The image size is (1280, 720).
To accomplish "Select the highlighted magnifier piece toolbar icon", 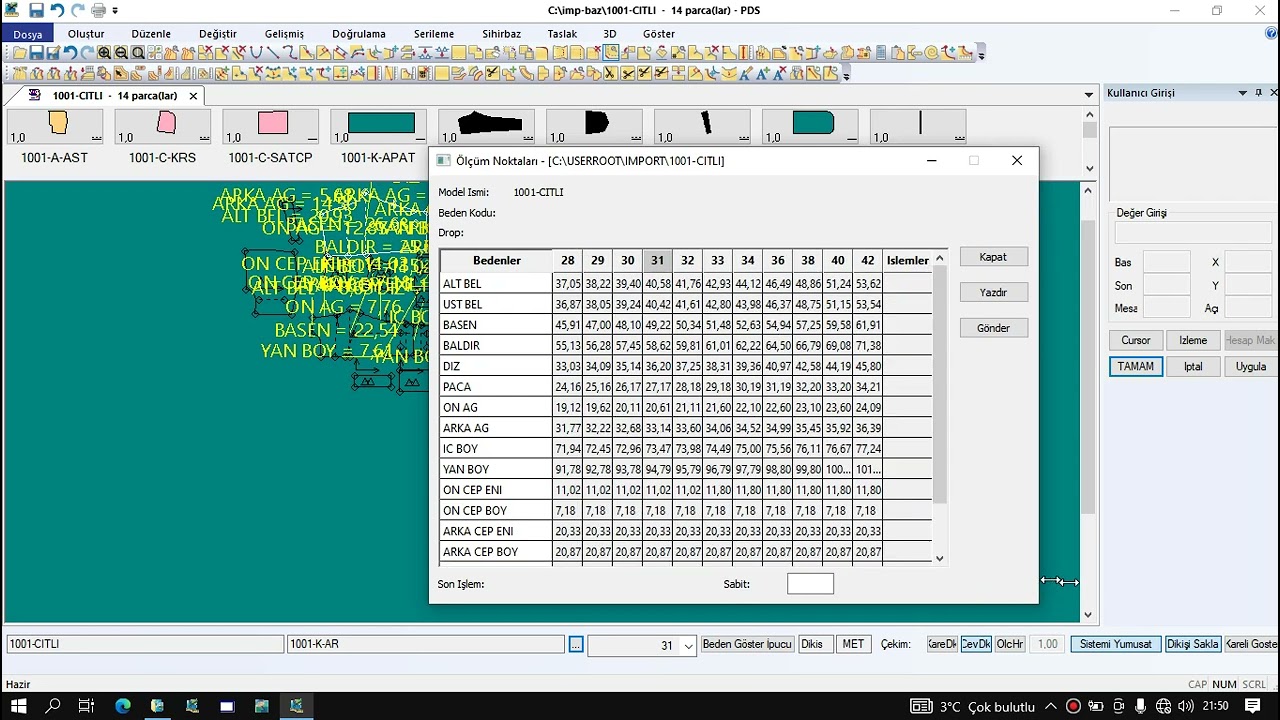I will [x=611, y=53].
